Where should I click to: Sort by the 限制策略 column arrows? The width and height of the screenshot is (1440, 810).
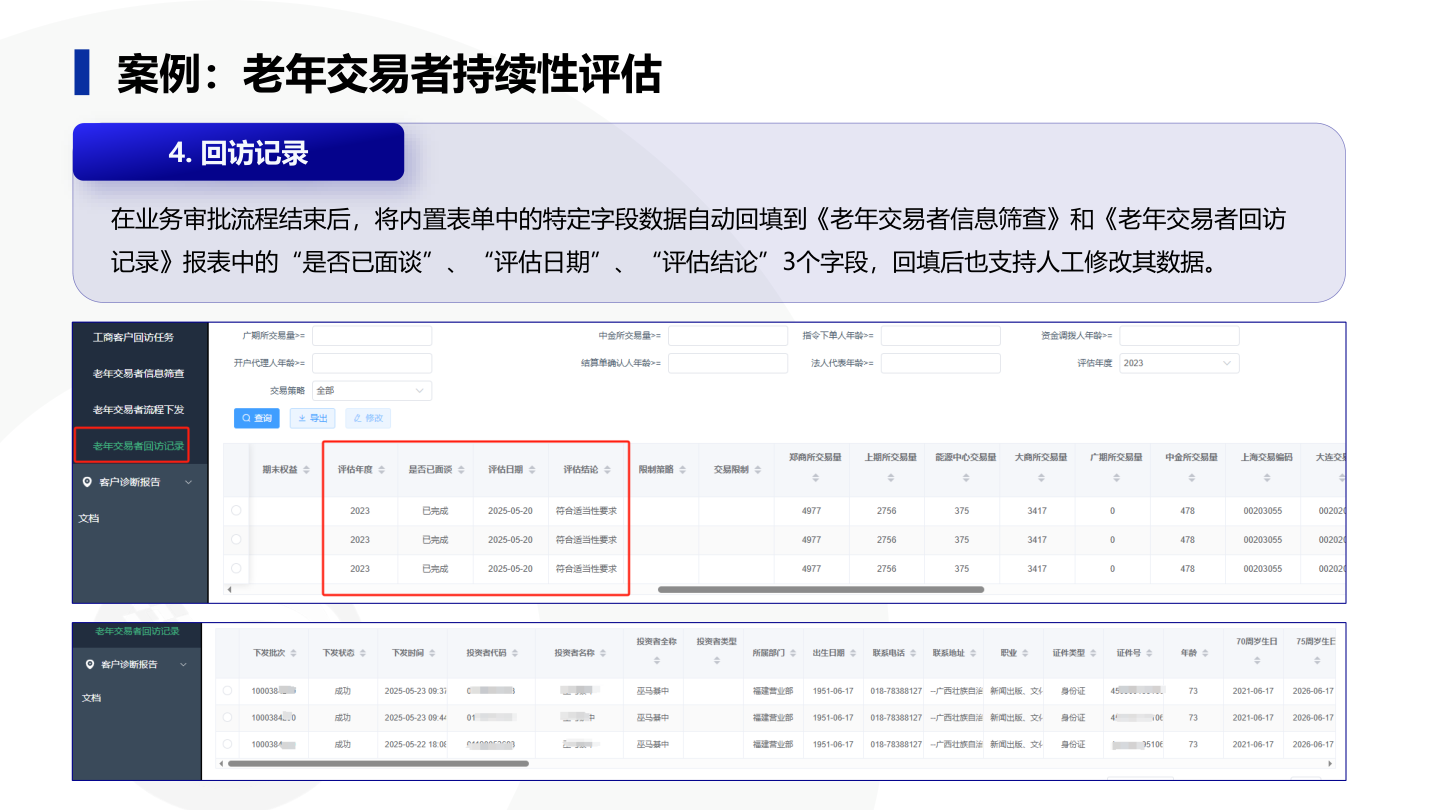tap(682, 470)
